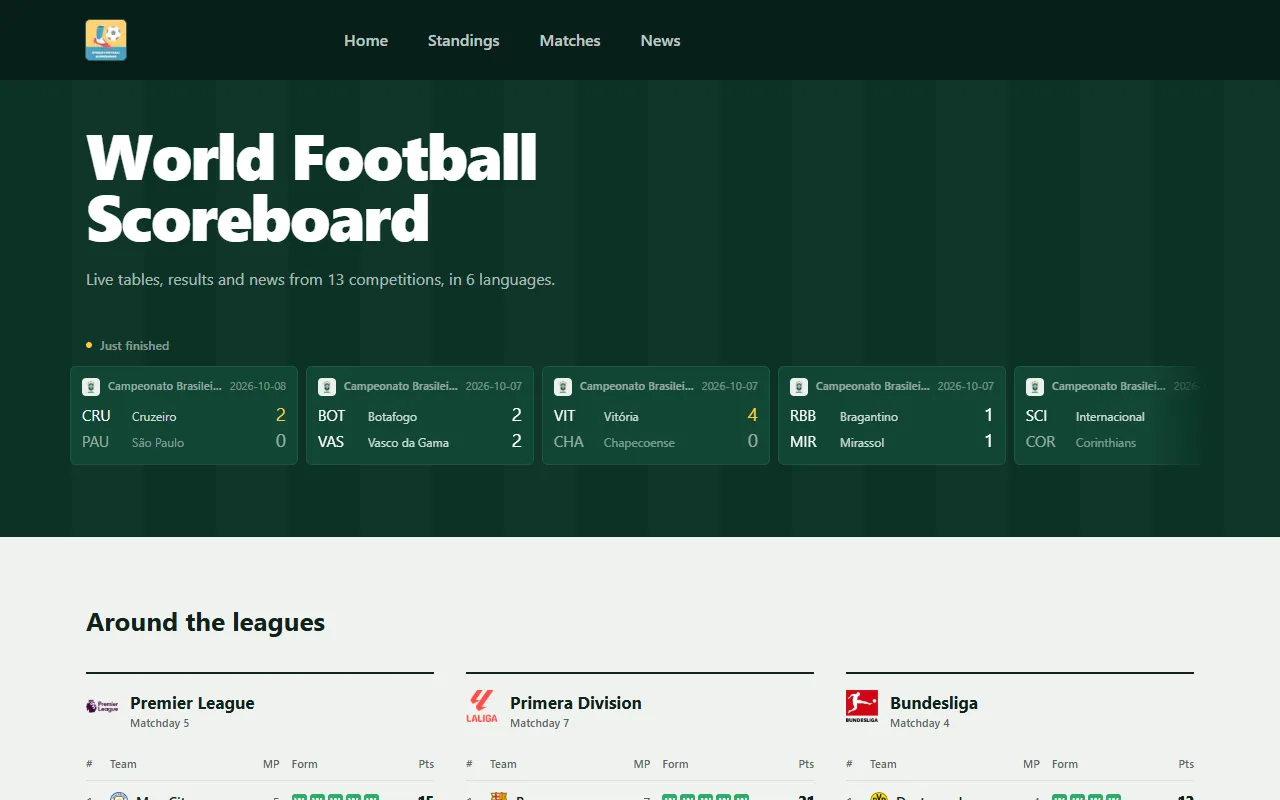This screenshot has width=1280, height=800.
Task: Select the Bragantino team name
Action: [869, 416]
